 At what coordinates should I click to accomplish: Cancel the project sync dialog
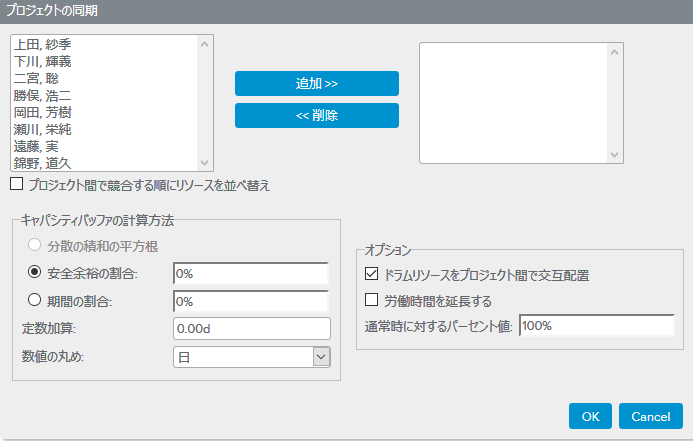pos(650,415)
